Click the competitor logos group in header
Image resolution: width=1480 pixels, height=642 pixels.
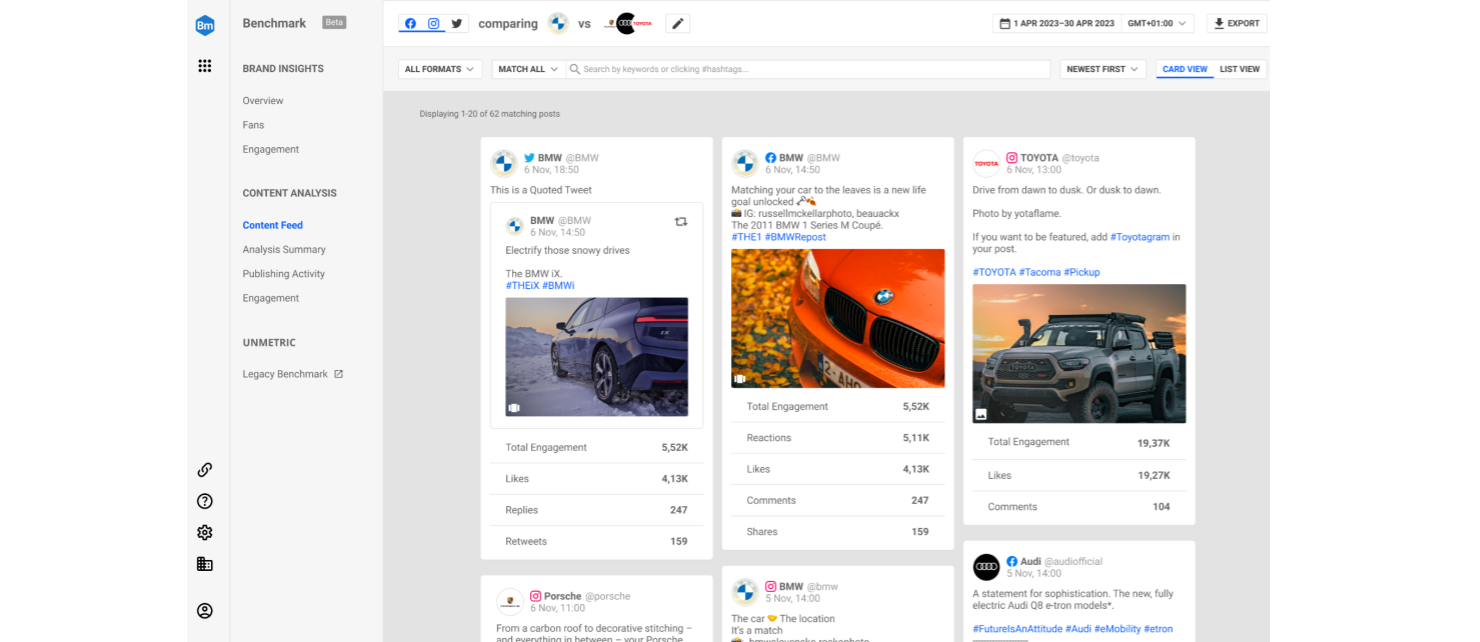tap(629, 24)
